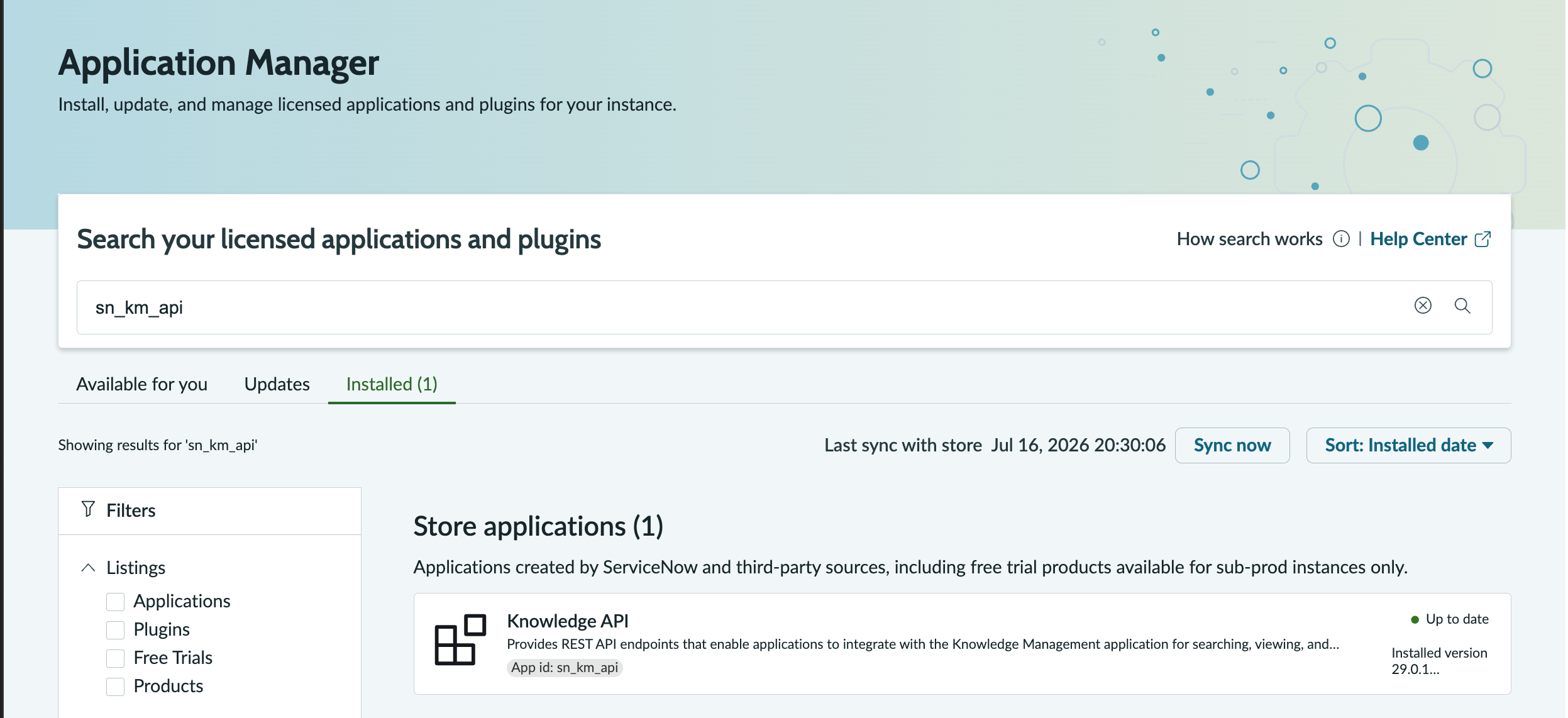Screen dimensions: 1568x718
Task: Click the last sync timestamp Jul 16, 2026
Action: [1078, 445]
